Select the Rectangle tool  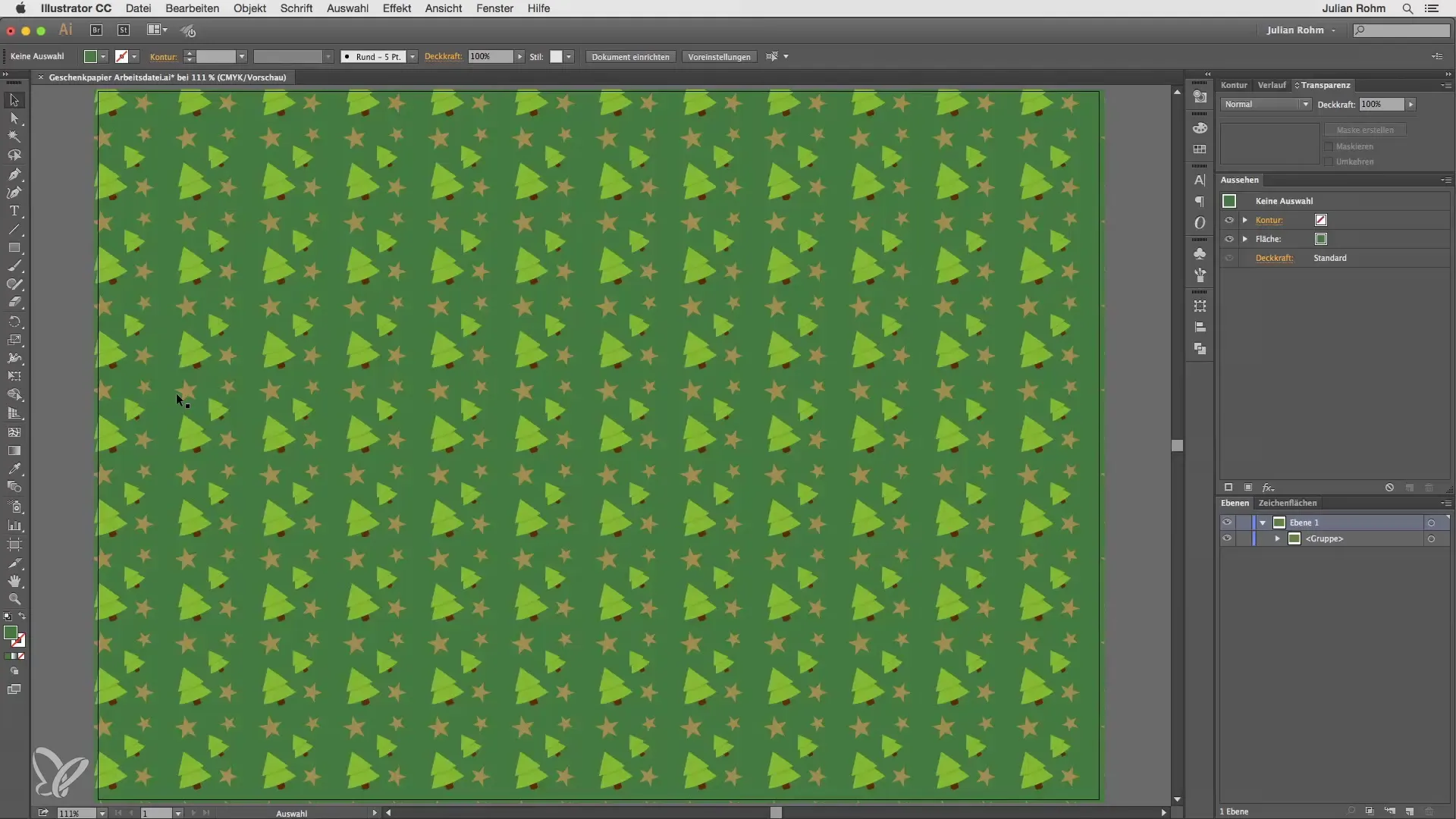tap(14, 248)
